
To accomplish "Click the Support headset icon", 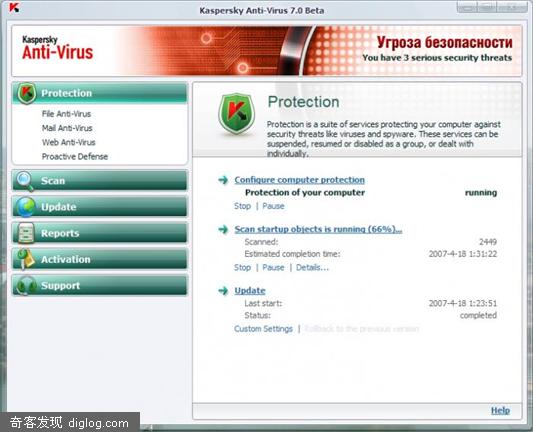I will click(26, 286).
